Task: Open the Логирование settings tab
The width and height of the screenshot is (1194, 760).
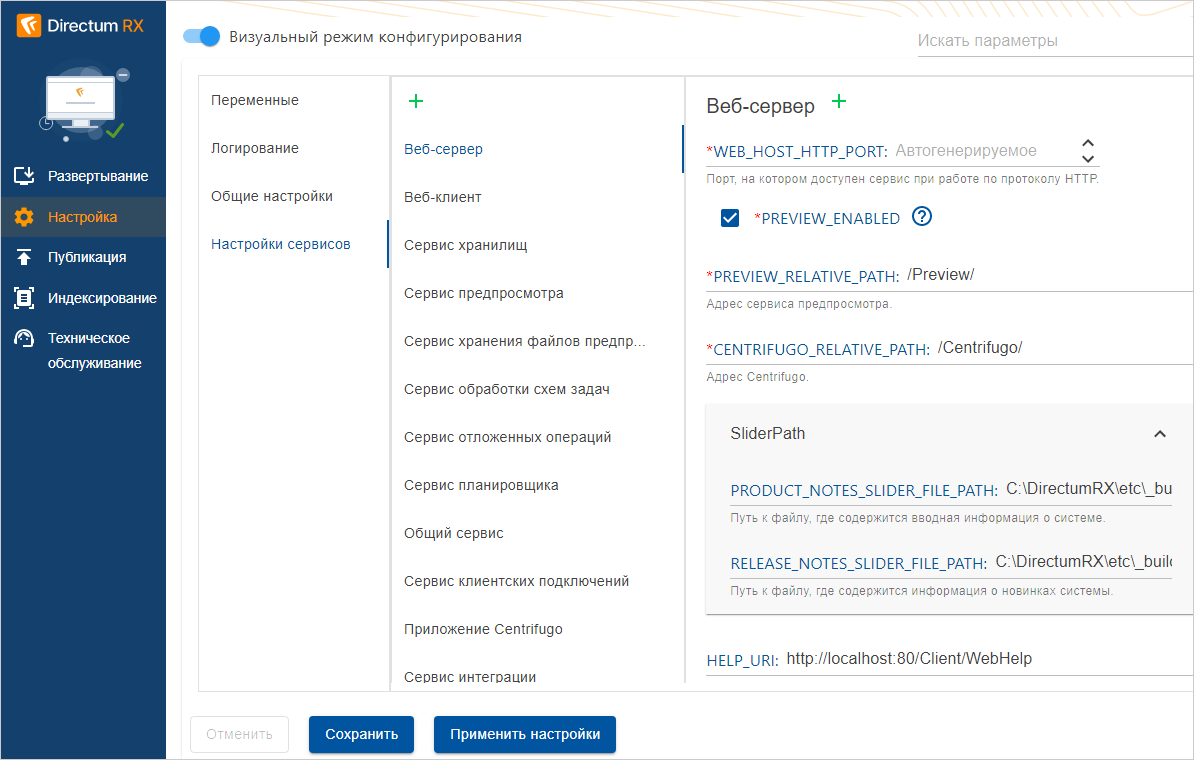Action: click(255, 148)
